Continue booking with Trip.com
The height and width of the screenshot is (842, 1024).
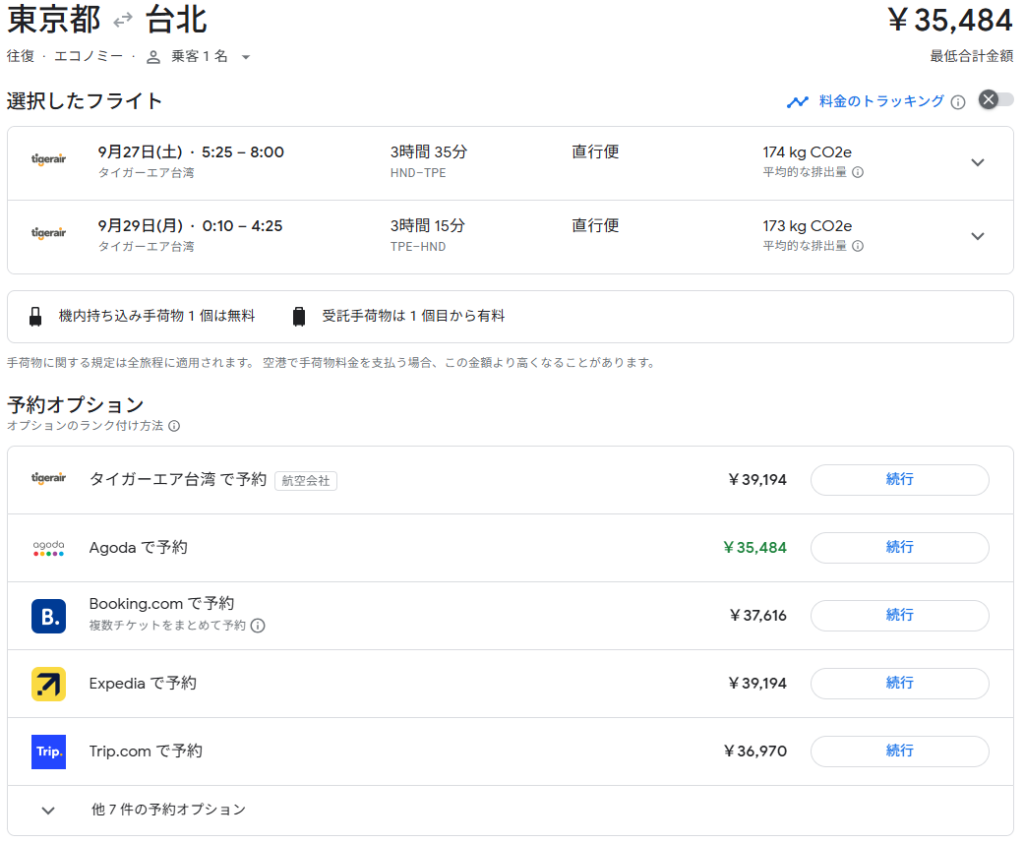(899, 751)
